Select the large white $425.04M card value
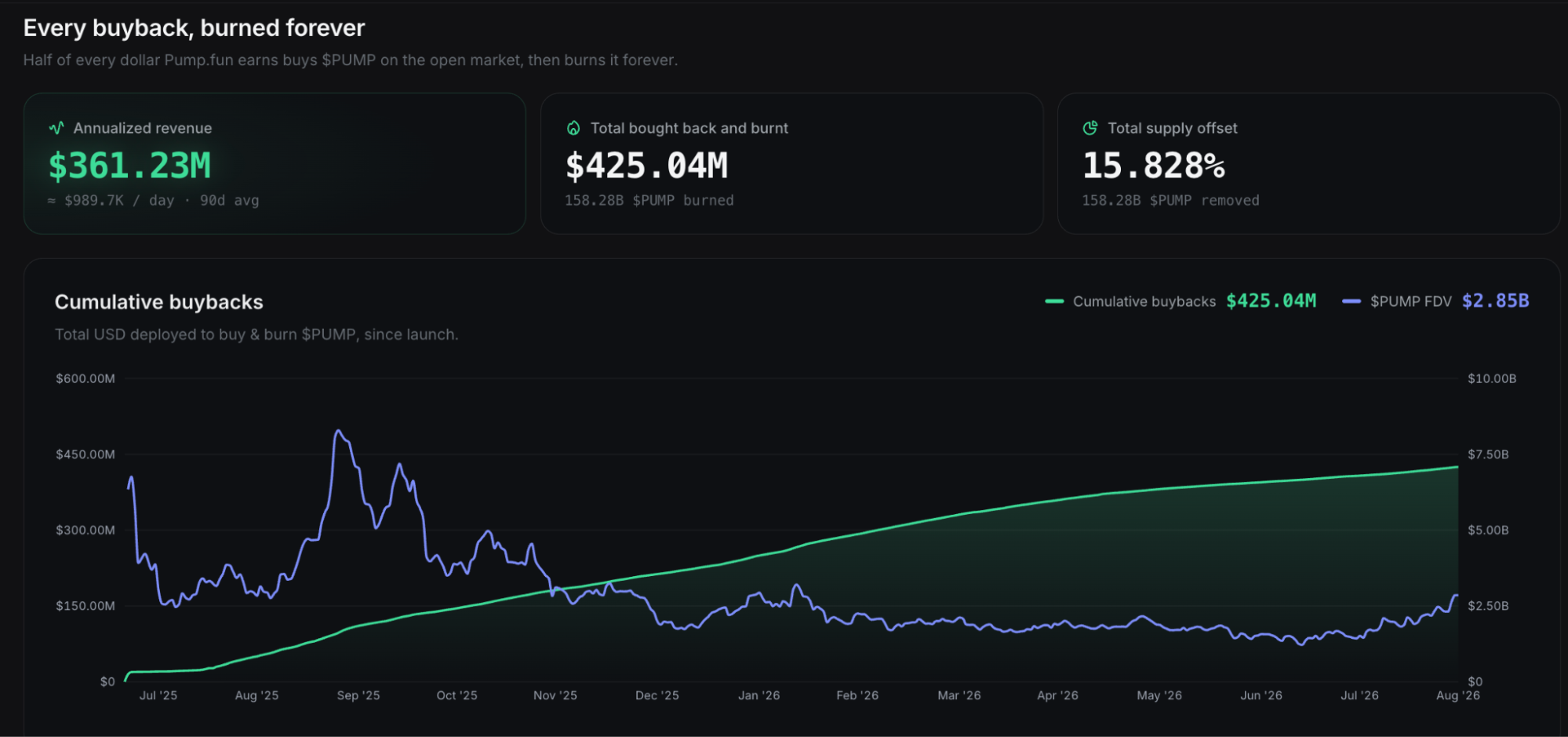The width and height of the screenshot is (1568, 737). point(646,166)
